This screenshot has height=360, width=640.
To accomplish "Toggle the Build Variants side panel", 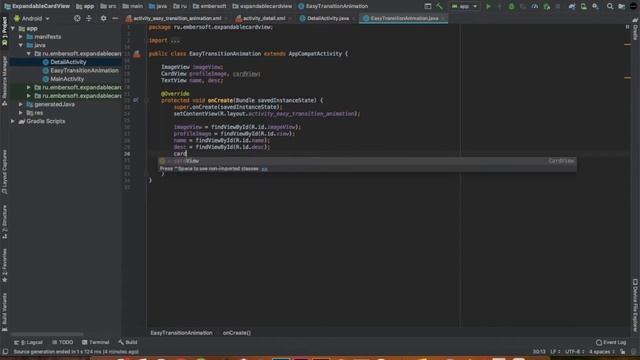I will point(4,312).
